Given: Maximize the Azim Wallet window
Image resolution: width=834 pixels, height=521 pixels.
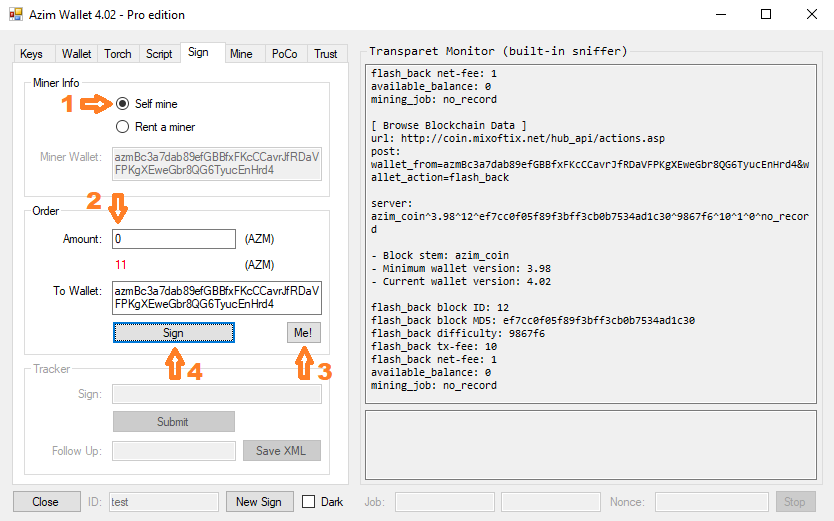Looking at the screenshot, I should (766, 14).
